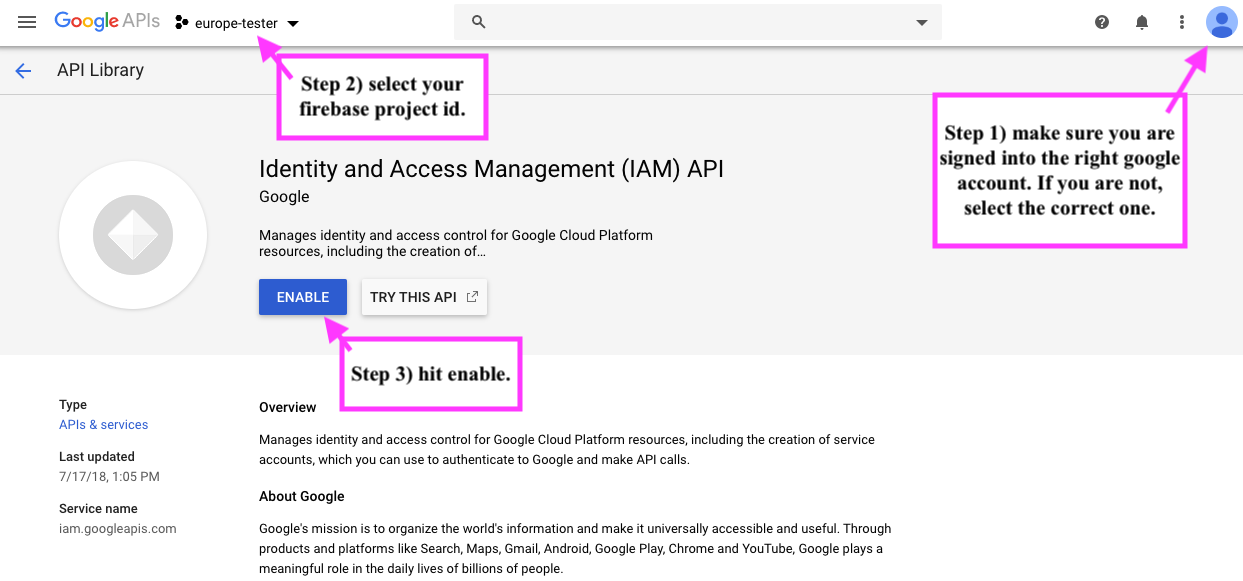Open the notifications bell
The image size is (1243, 581).
click(x=1142, y=22)
